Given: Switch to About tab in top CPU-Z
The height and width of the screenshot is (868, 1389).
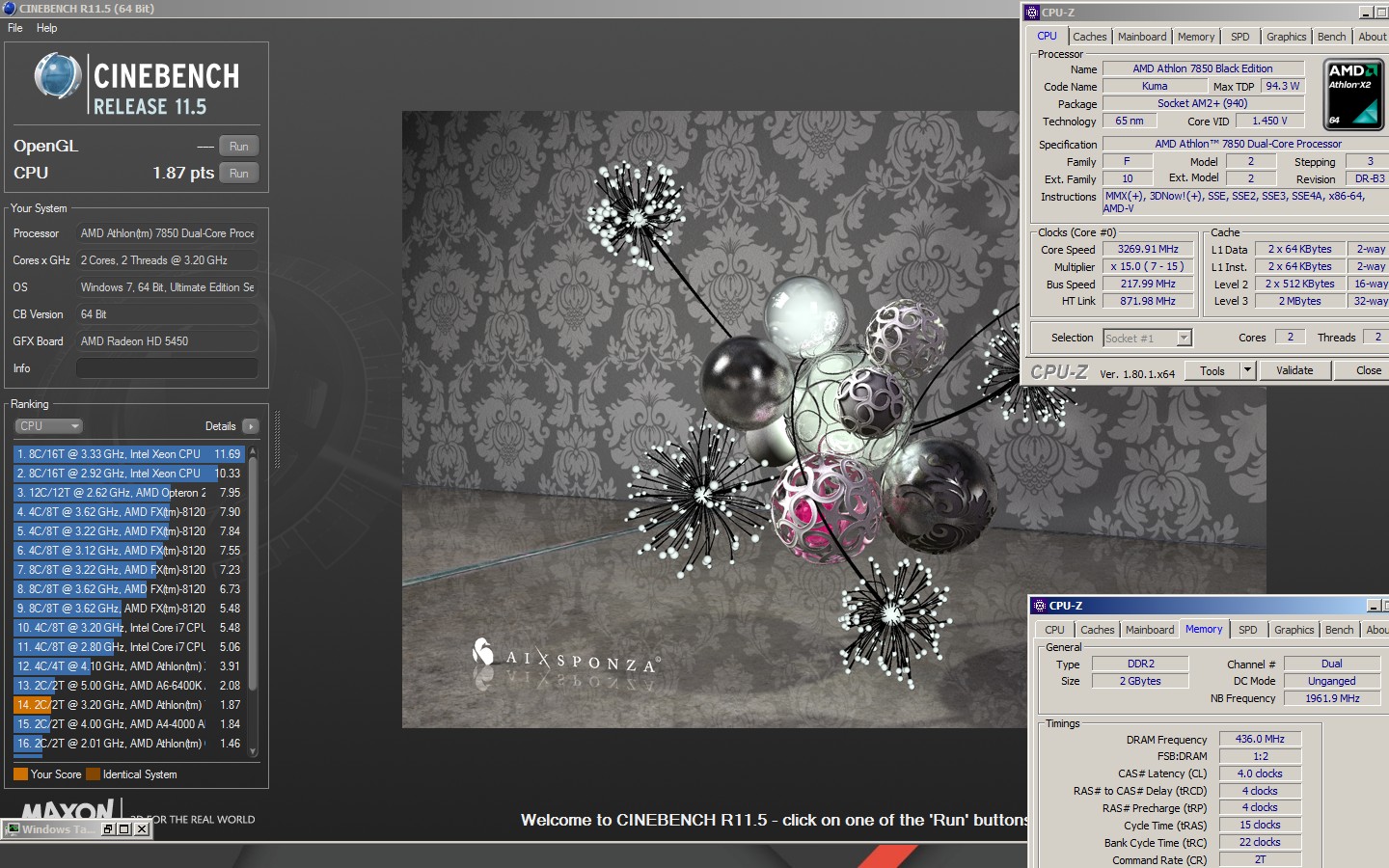Looking at the screenshot, I should click(1372, 37).
